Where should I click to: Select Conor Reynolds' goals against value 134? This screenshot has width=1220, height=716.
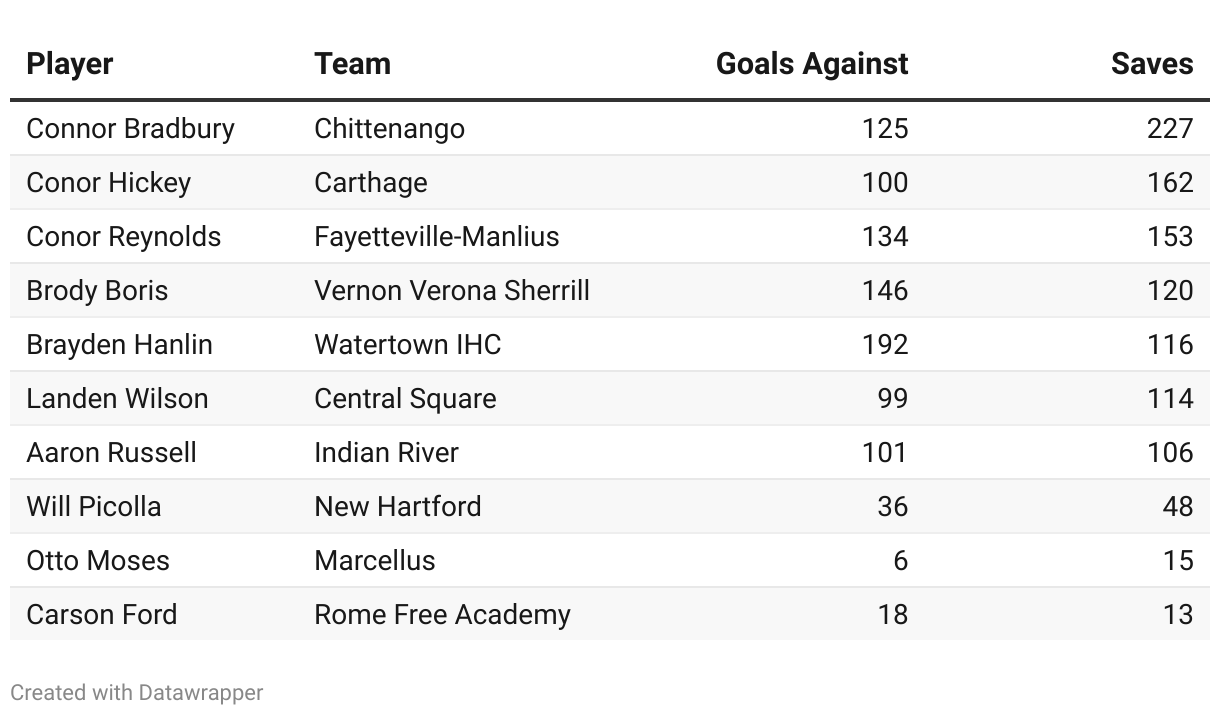point(884,237)
